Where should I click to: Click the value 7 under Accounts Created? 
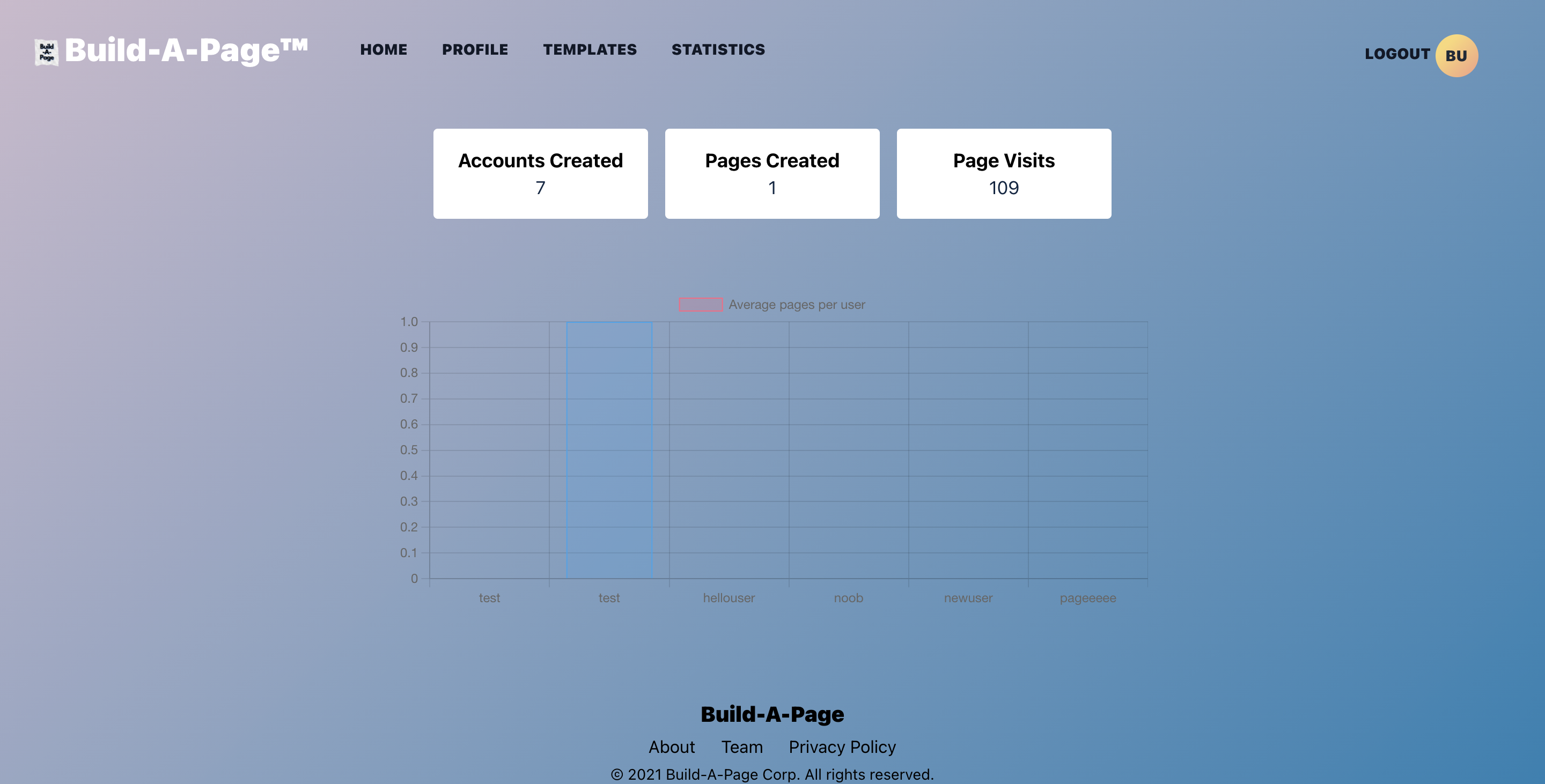point(540,188)
